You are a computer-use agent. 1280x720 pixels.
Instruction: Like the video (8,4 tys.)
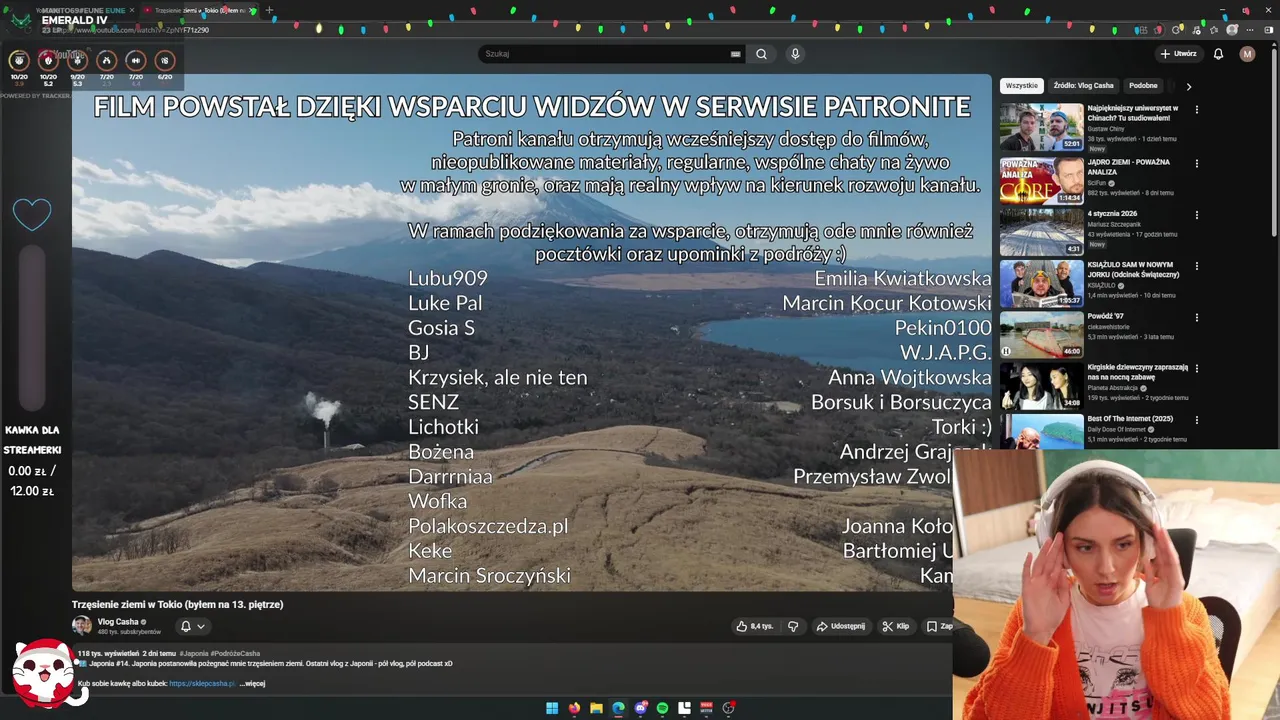(x=755, y=626)
